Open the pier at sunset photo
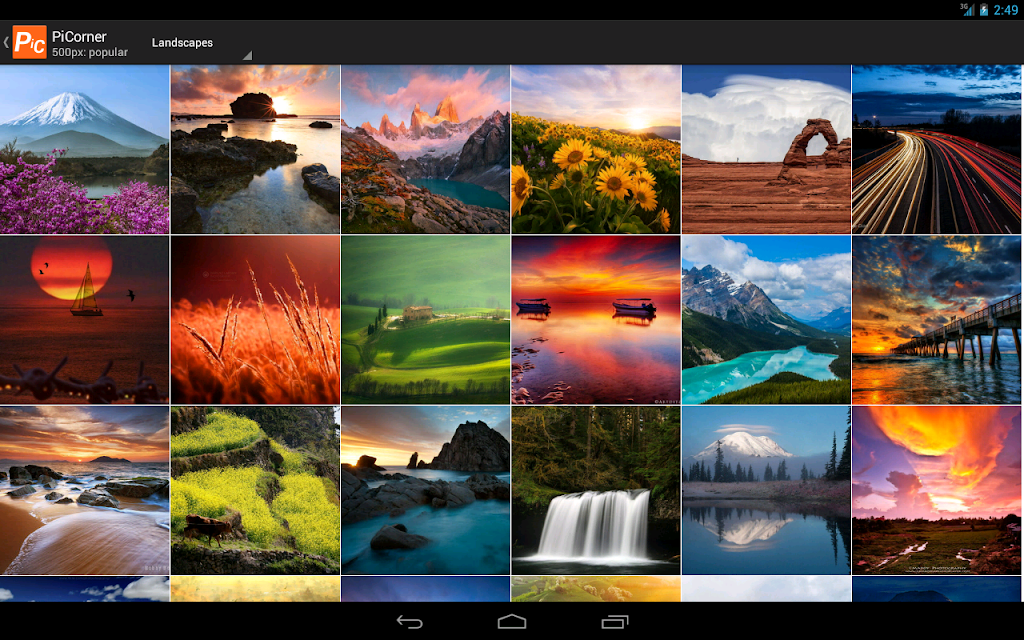 click(x=937, y=320)
